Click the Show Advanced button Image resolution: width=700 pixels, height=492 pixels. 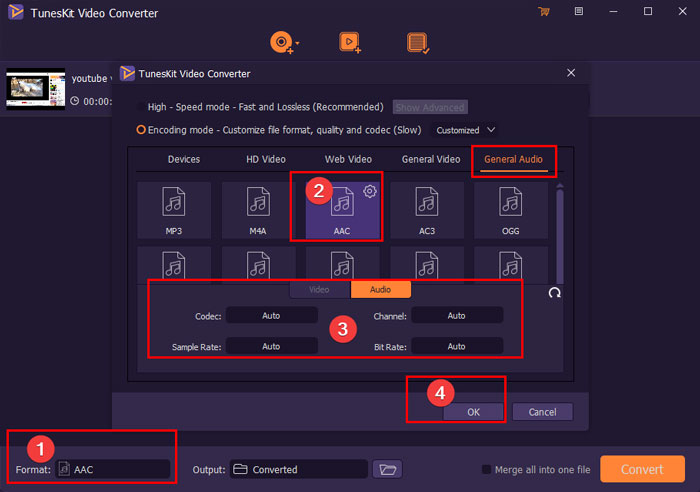coord(430,107)
